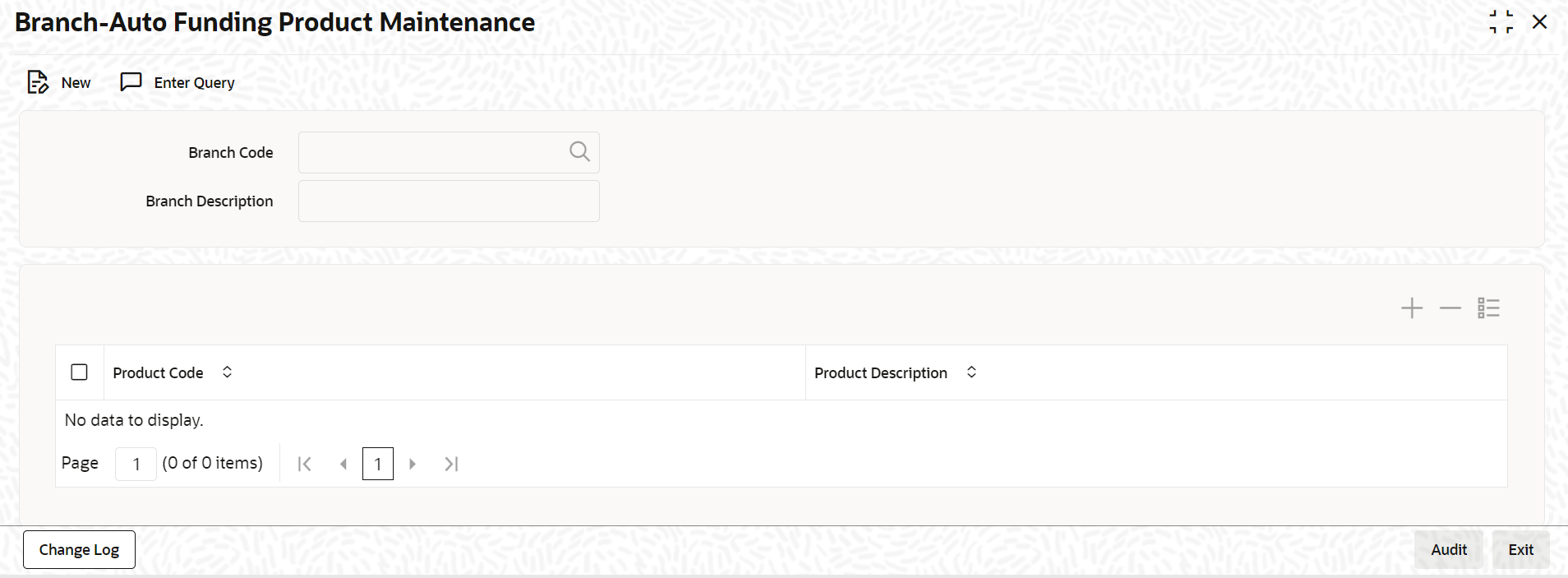Minimize the maintenance screen with collapse icon
Screen dimensions: 1568x578
1501,22
